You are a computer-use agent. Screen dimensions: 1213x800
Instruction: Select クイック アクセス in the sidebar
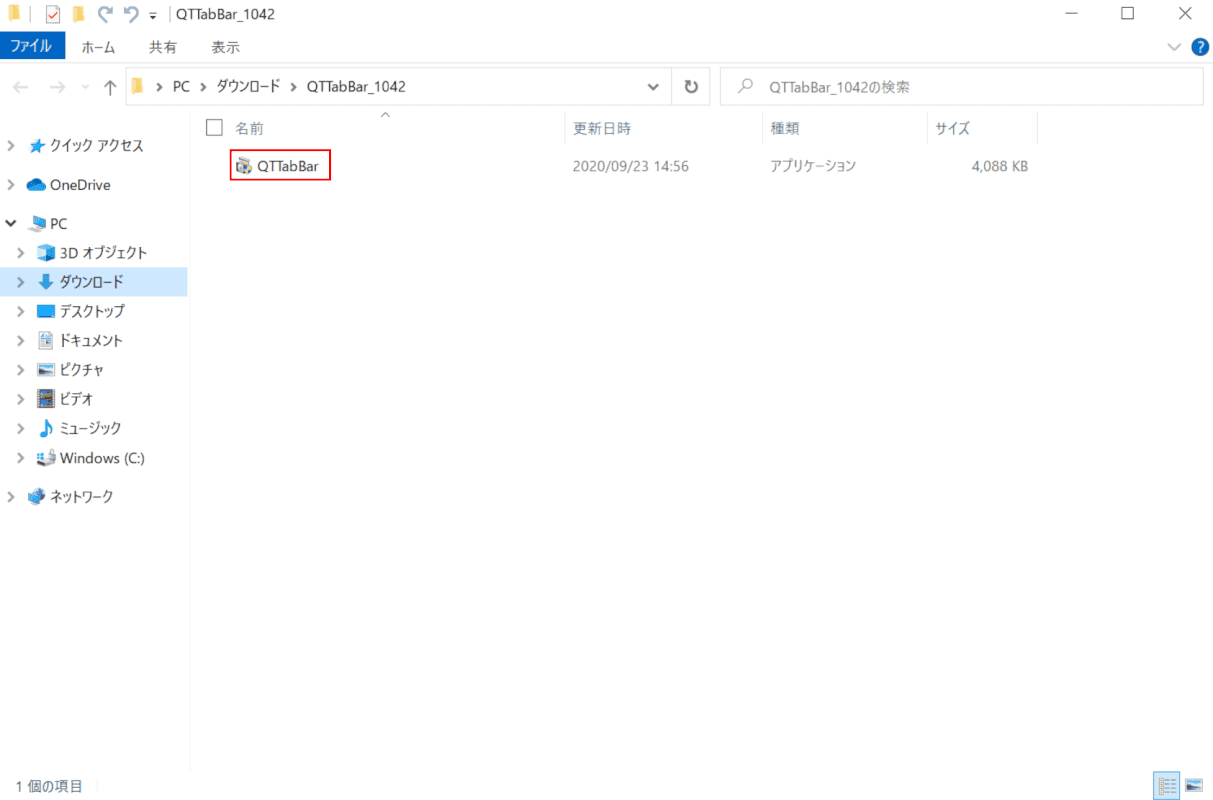click(x=96, y=145)
